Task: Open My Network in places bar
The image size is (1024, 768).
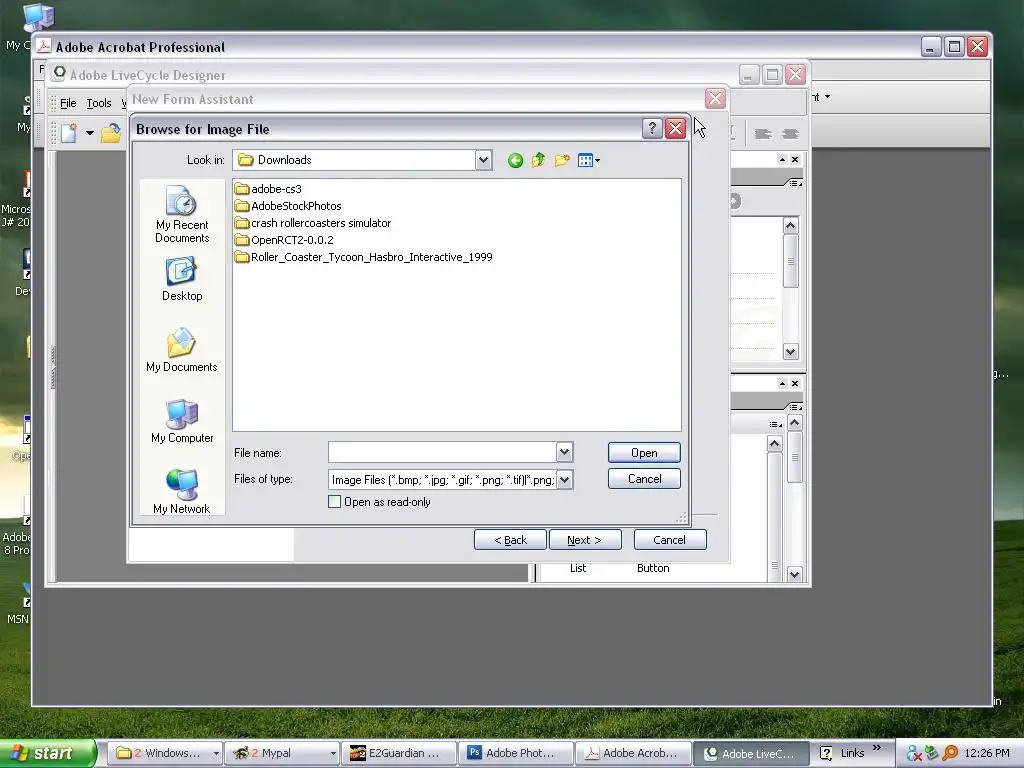Action: pyautogui.click(x=182, y=491)
